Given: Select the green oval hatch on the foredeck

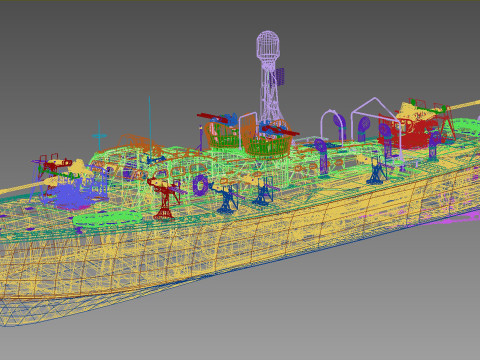Looking at the screenshot, I should pos(108,218).
